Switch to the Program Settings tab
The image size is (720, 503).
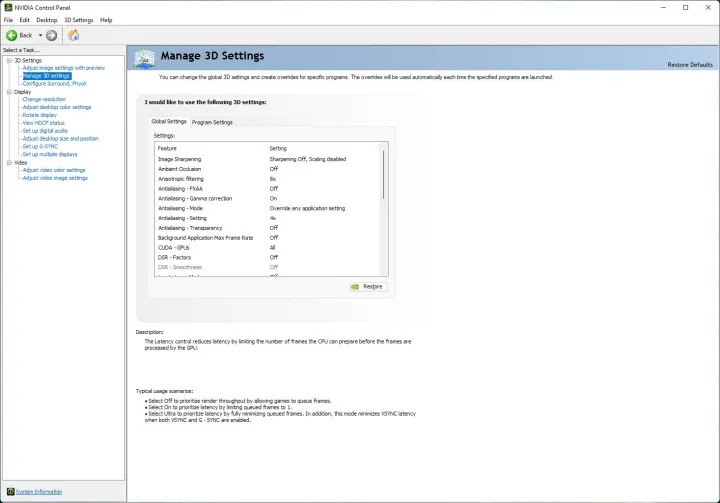pyautogui.click(x=212, y=122)
